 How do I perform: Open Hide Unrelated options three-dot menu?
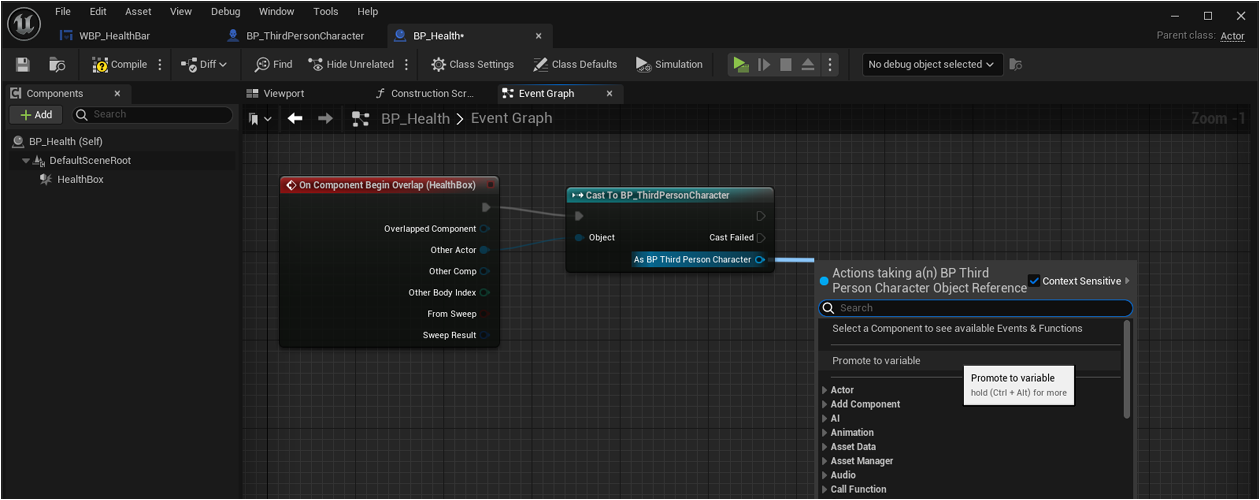pos(406,64)
